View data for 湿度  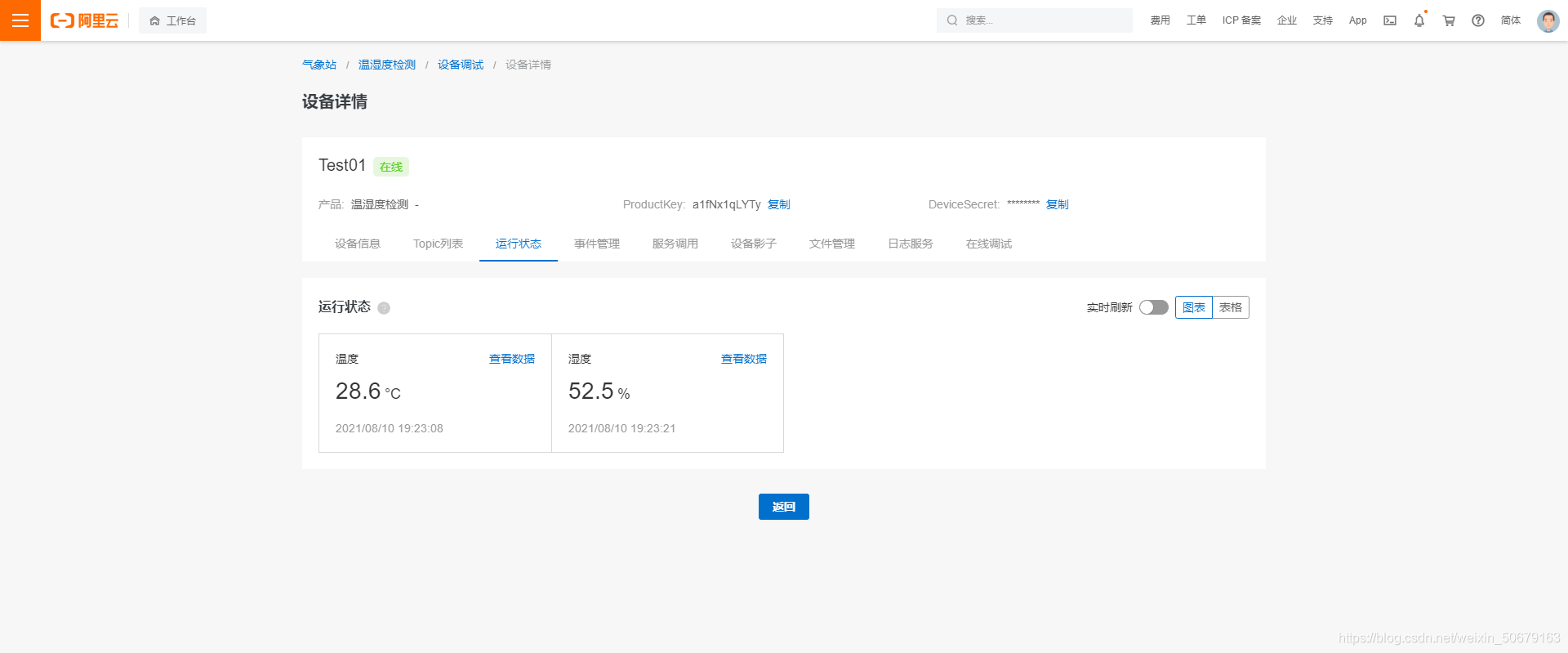[744, 359]
